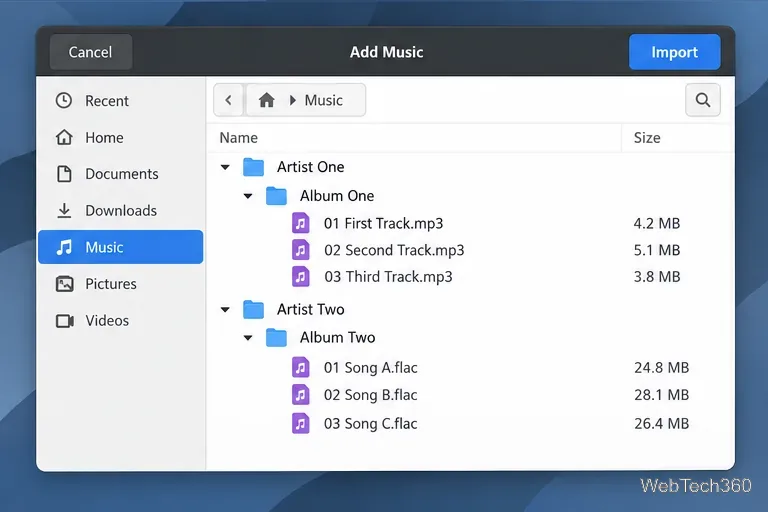Select the Music path segment

[323, 100]
